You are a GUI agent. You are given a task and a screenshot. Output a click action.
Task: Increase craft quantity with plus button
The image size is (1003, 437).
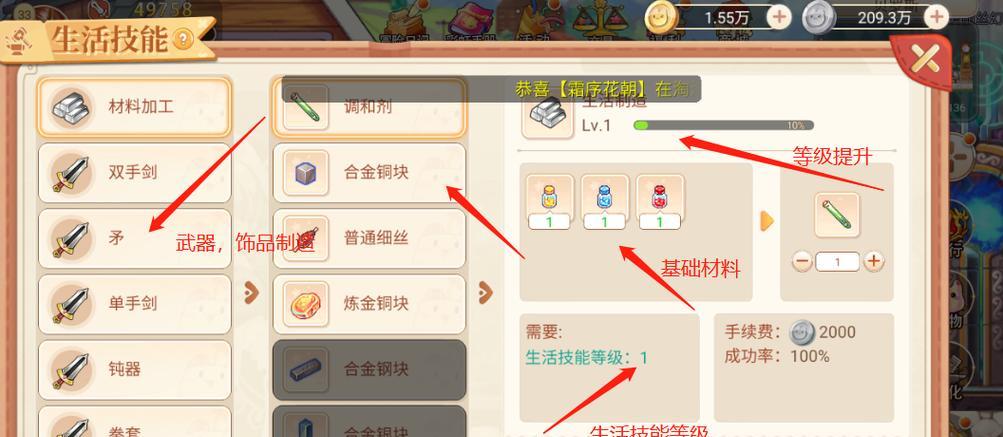pos(874,262)
